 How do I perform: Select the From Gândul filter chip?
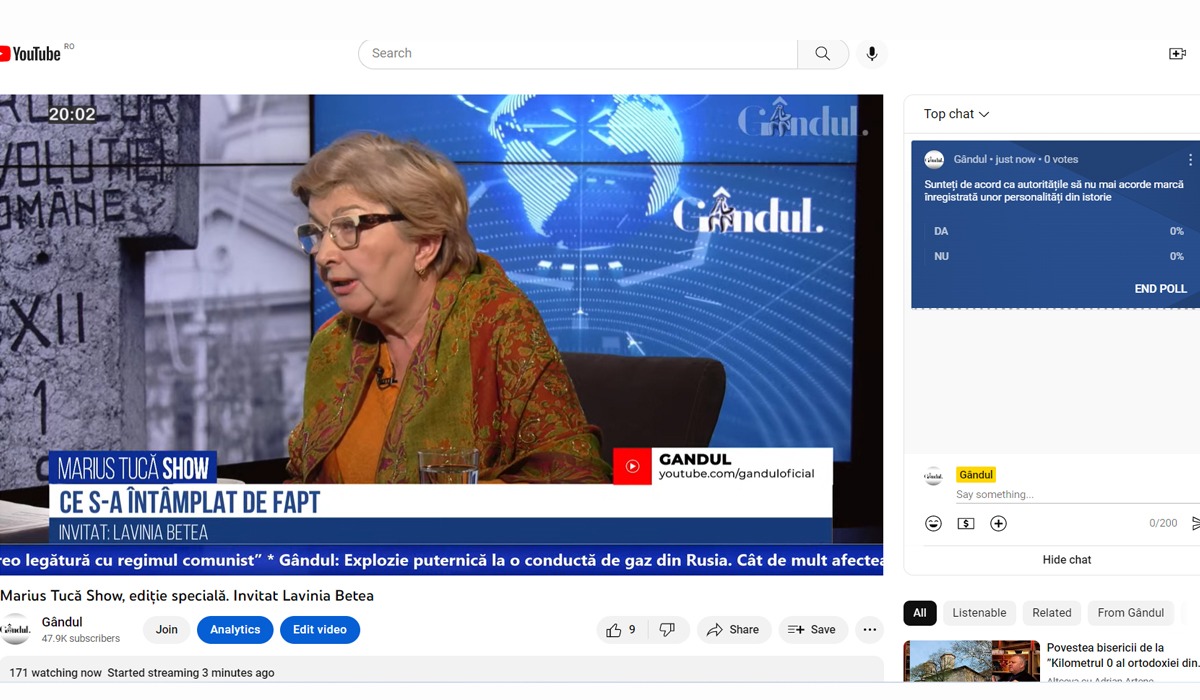pos(1131,613)
